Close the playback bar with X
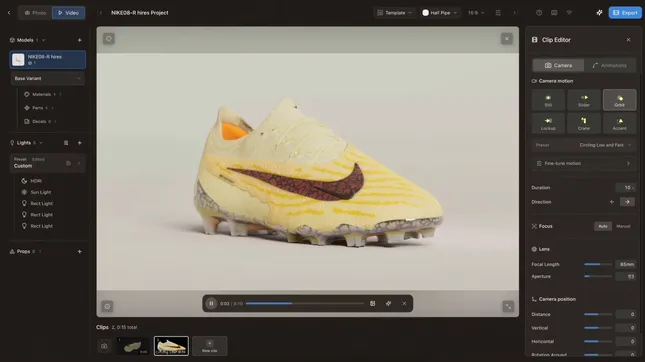Screen dimensions: 645x362 coord(404,304)
